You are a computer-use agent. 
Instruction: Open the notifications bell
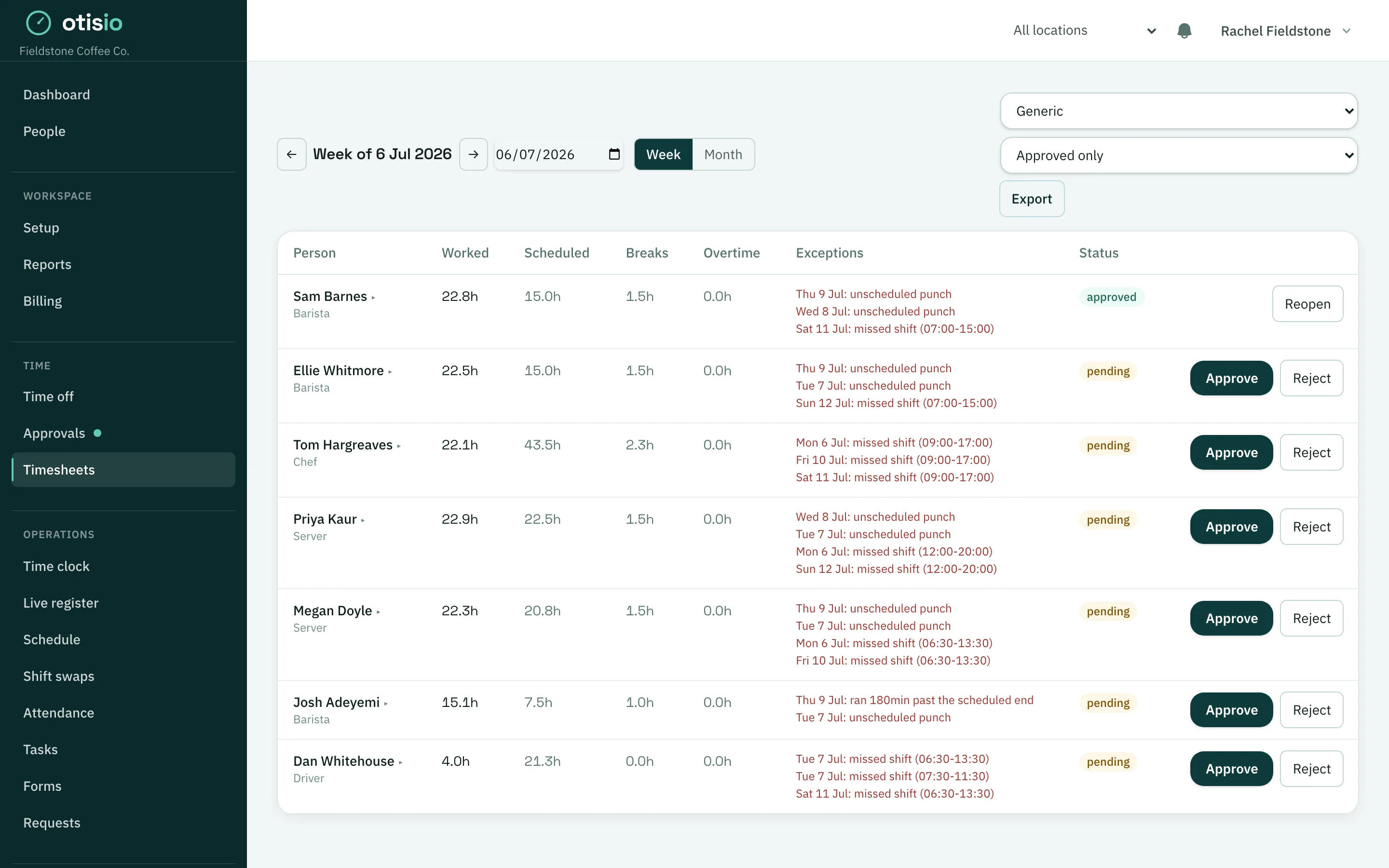1184,30
